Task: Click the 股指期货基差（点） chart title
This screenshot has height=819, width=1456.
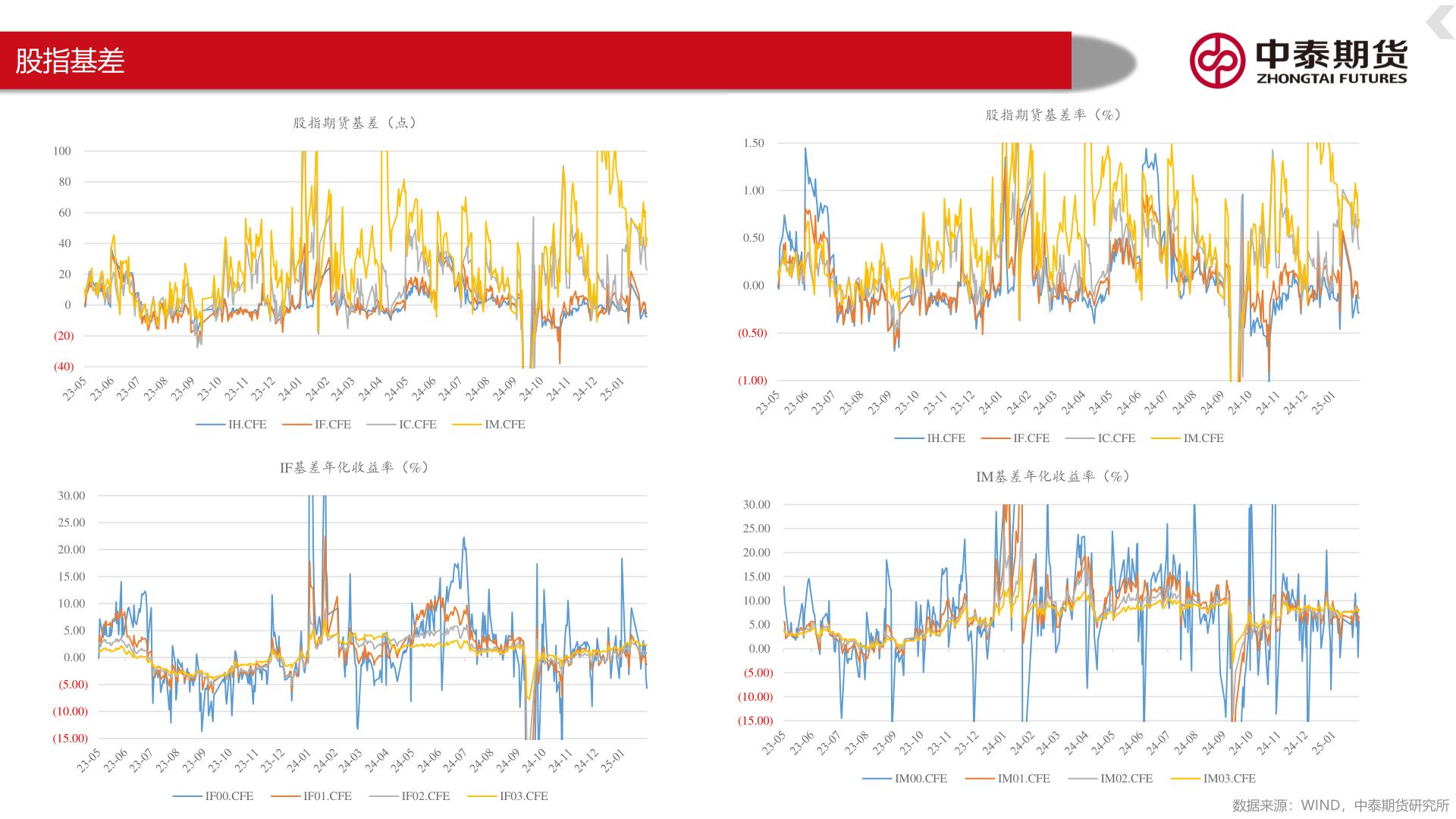Action: (x=355, y=123)
